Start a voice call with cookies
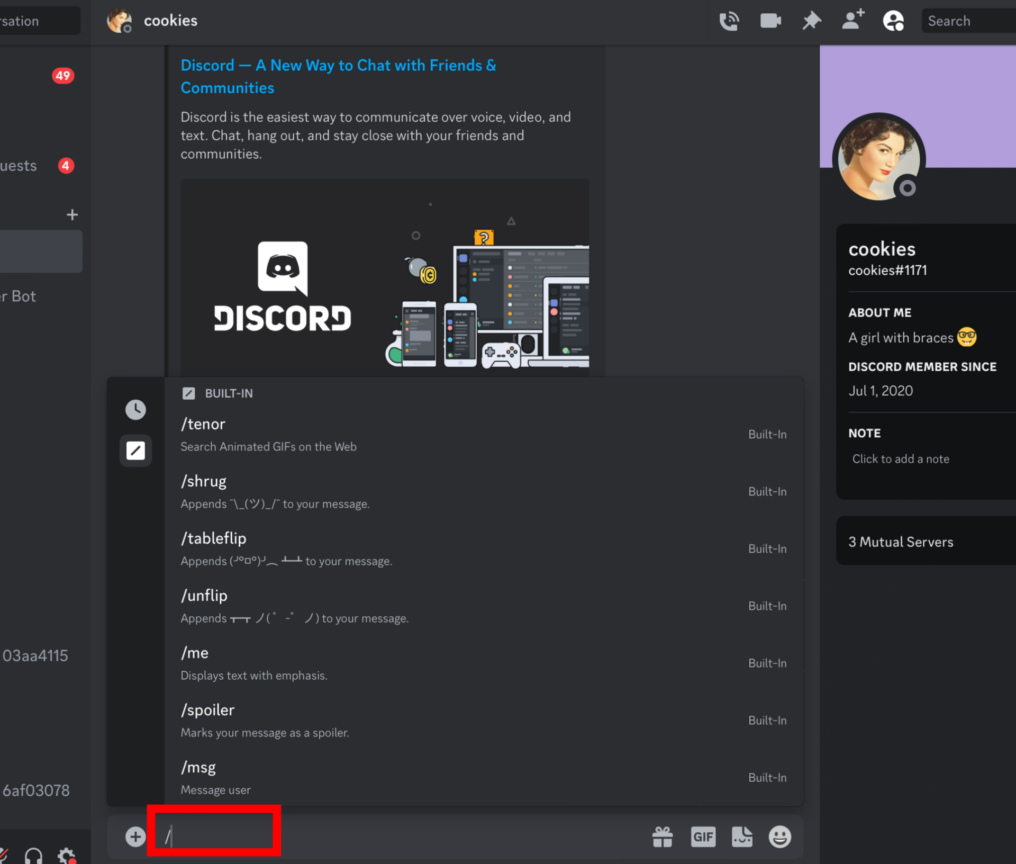This screenshot has width=1016, height=864. (729, 20)
